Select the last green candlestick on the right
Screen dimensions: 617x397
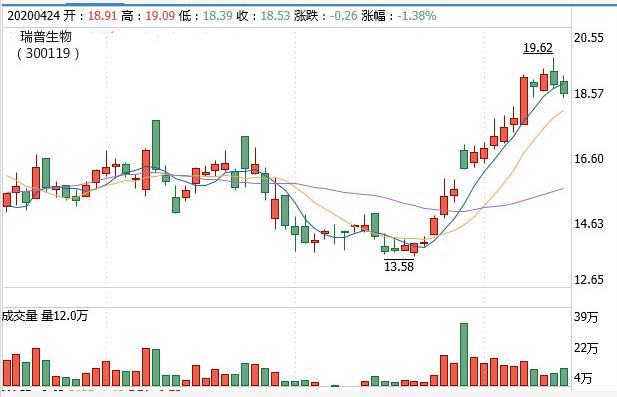click(x=564, y=87)
